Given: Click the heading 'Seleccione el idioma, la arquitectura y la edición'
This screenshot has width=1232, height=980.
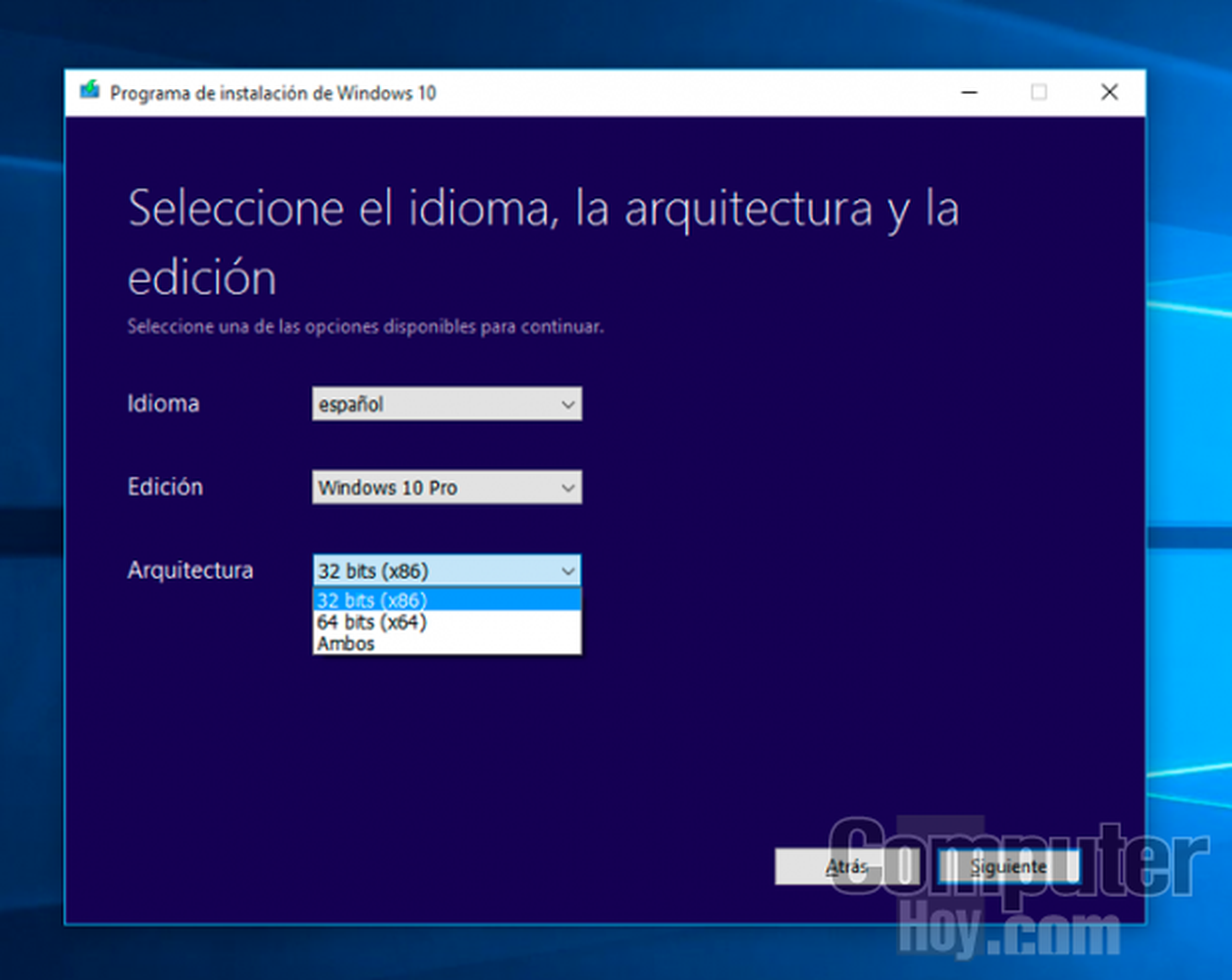Looking at the screenshot, I should [x=543, y=242].
